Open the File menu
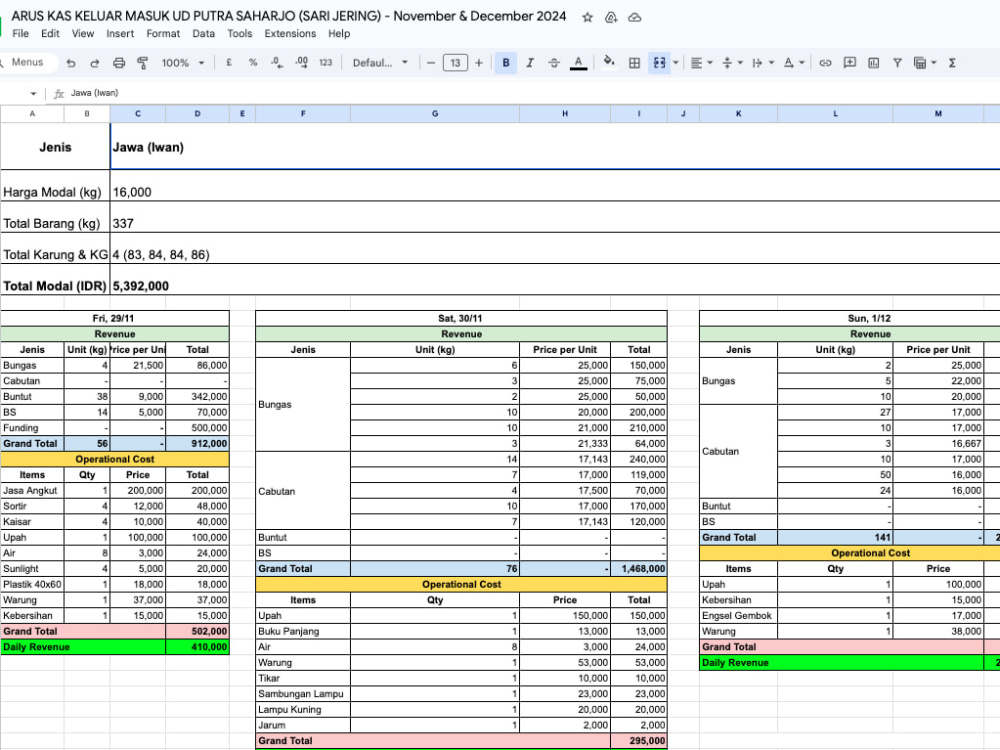 coord(20,33)
